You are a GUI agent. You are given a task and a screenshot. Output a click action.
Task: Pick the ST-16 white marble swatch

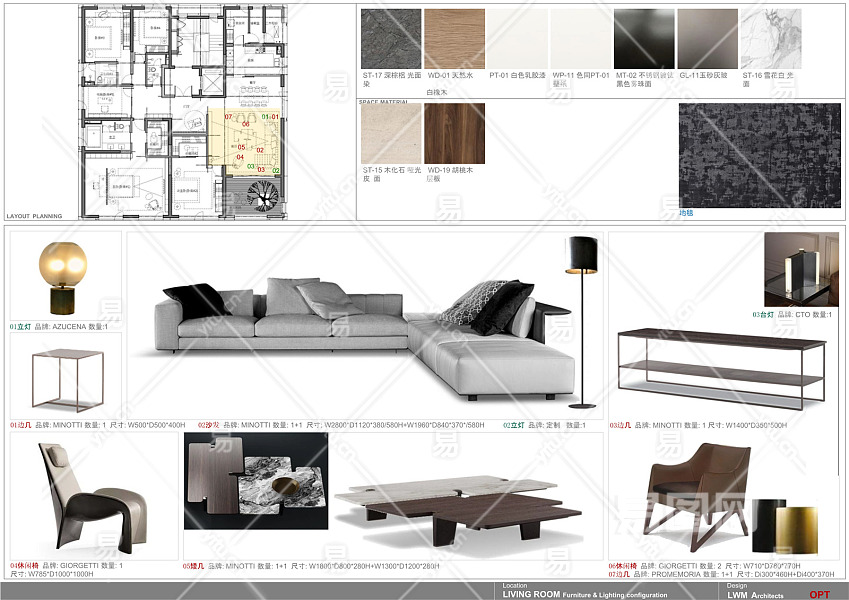(771, 39)
